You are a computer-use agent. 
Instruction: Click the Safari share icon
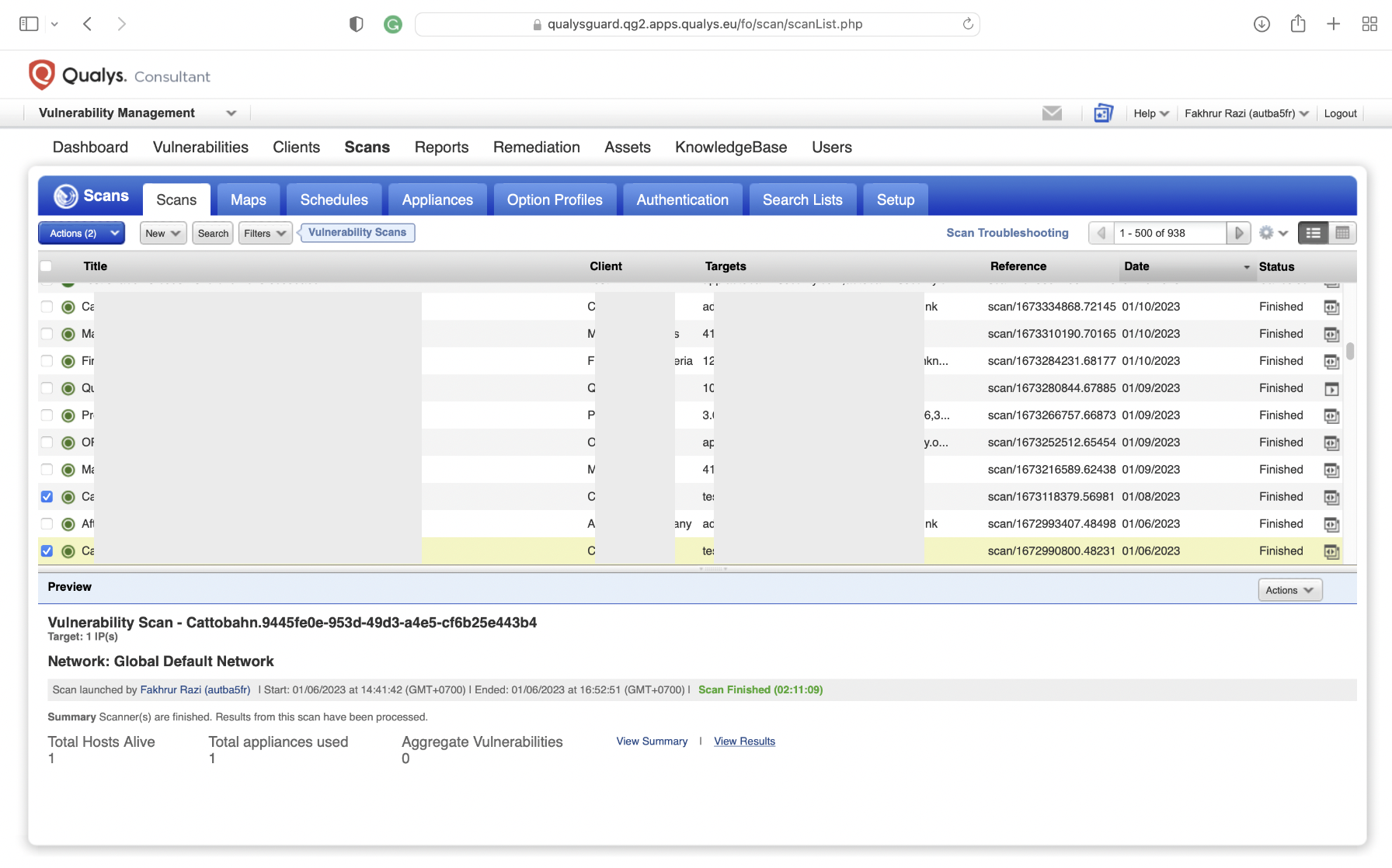(1298, 23)
